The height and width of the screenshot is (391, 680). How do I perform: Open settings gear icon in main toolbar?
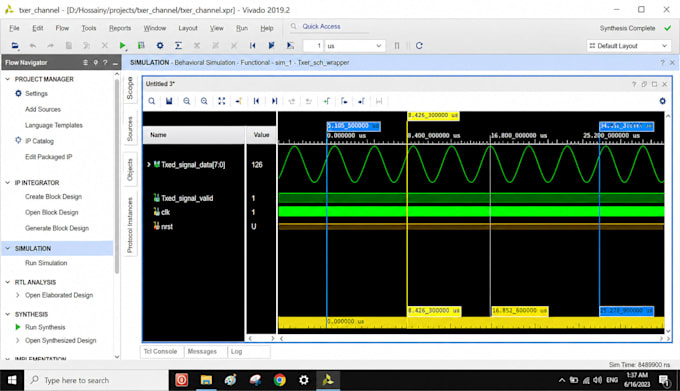[160, 46]
